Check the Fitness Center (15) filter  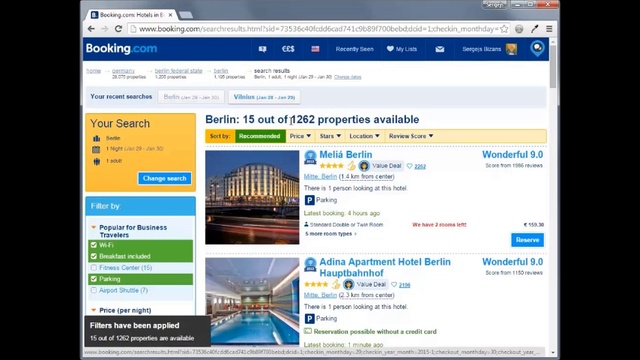94,268
